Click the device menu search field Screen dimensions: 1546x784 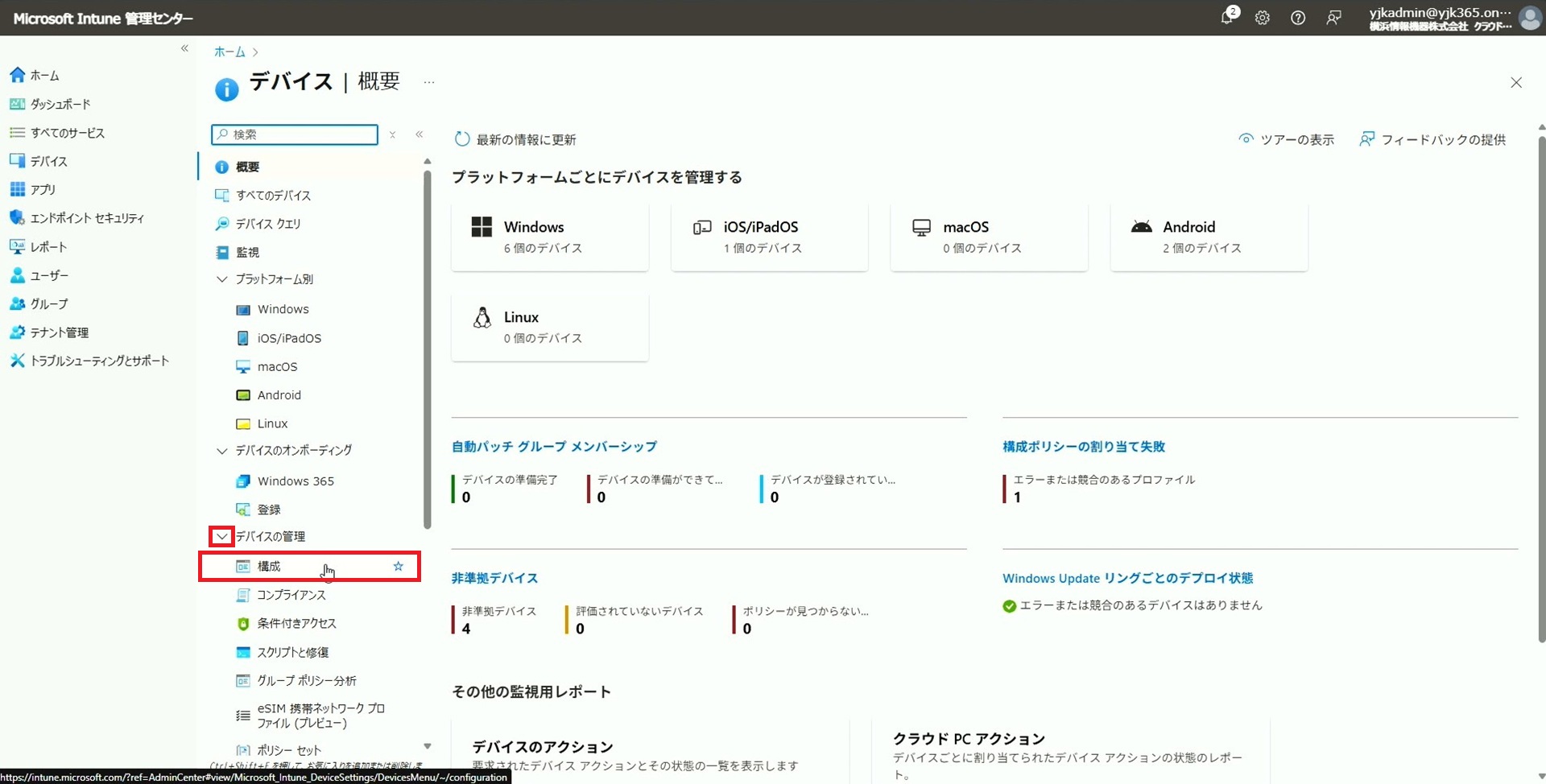click(x=295, y=134)
